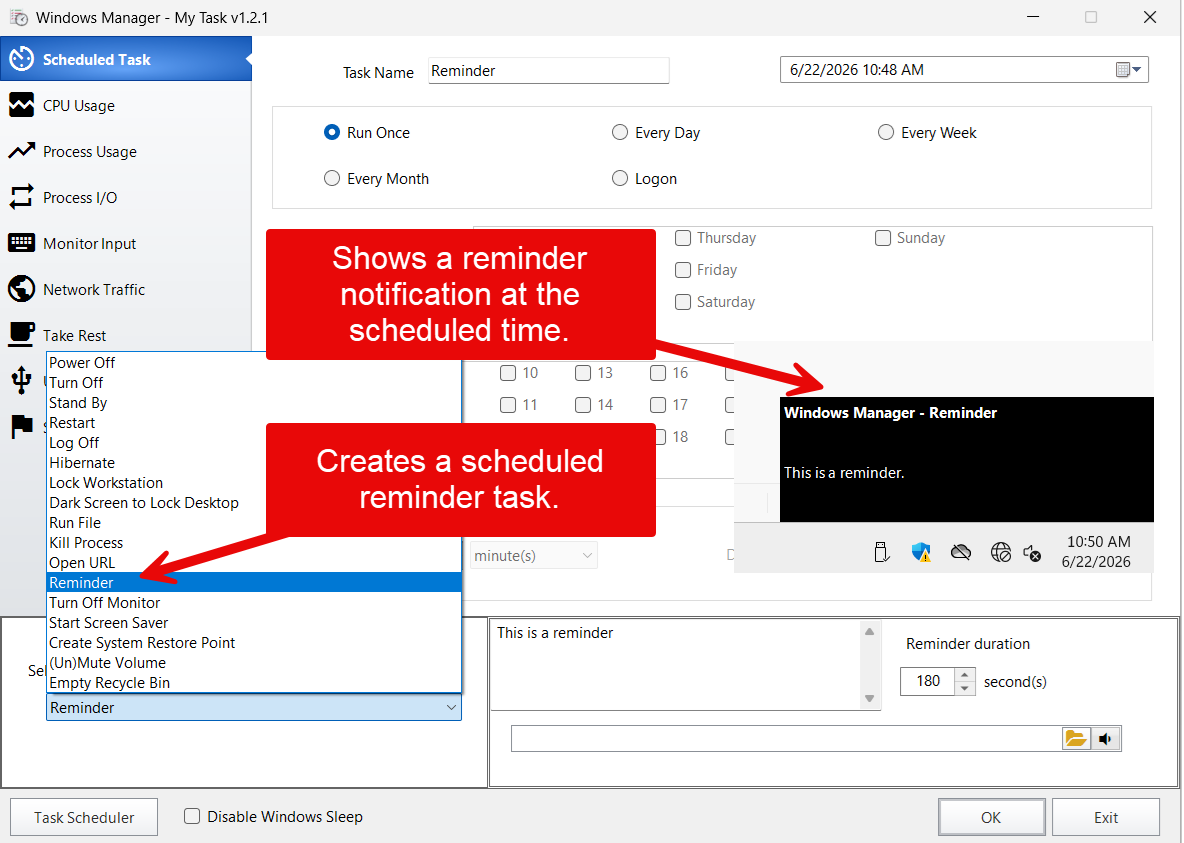
Task: Select the Every Week radio button
Action: (x=886, y=132)
